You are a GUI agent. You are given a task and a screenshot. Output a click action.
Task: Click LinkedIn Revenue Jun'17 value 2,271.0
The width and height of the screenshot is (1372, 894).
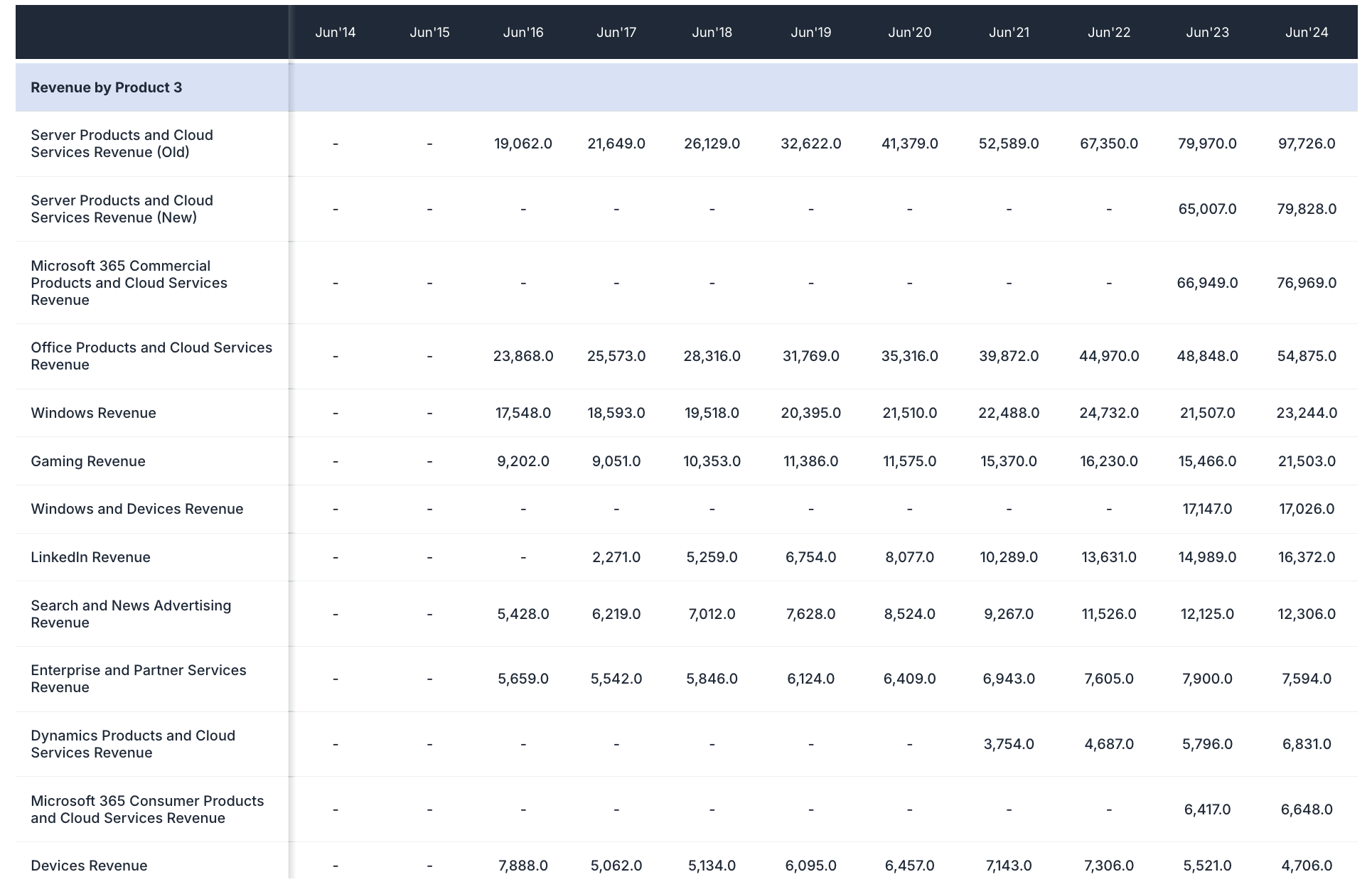[616, 557]
